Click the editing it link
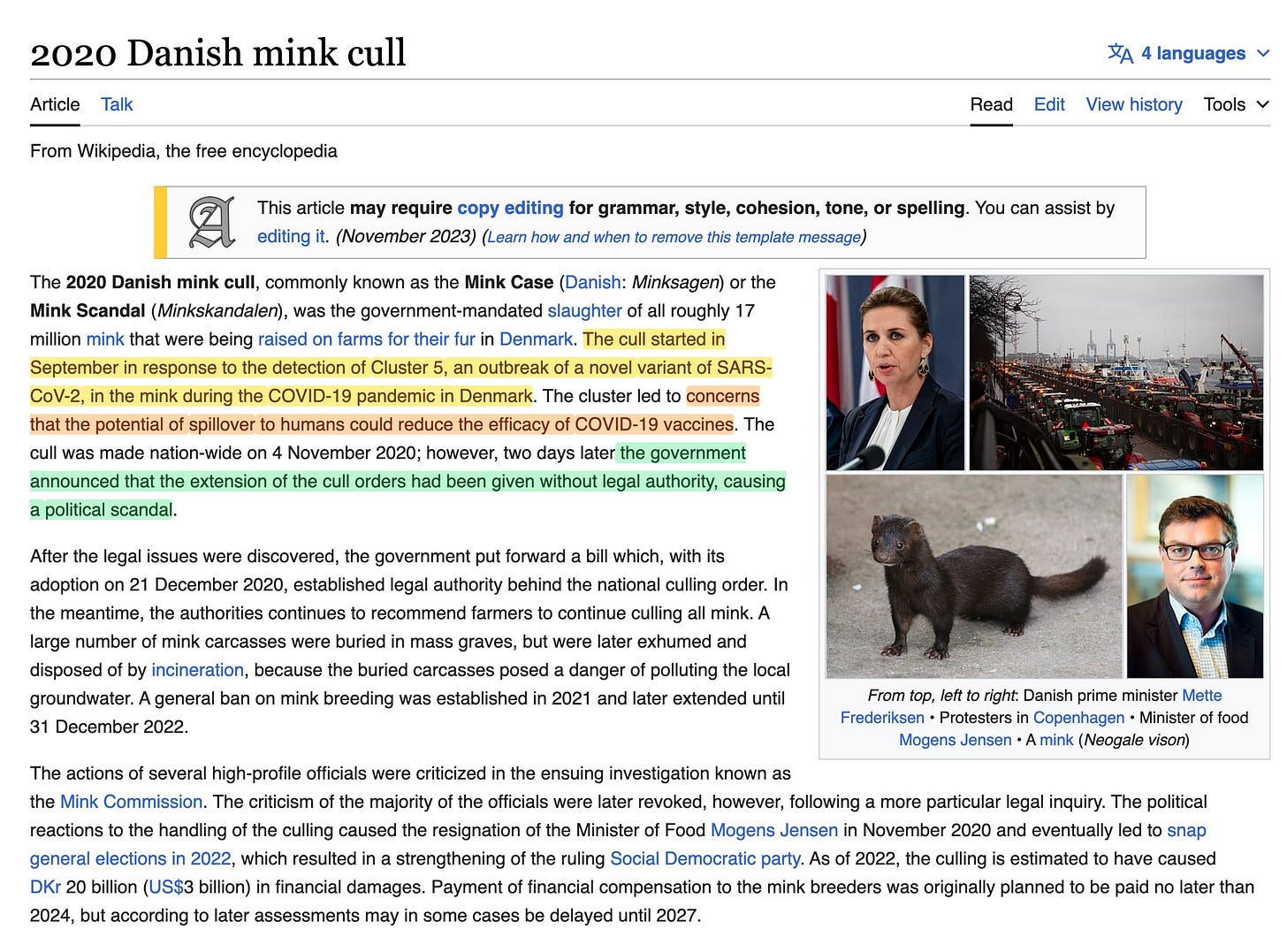Viewport: 1287px width, 952px height. [x=291, y=236]
